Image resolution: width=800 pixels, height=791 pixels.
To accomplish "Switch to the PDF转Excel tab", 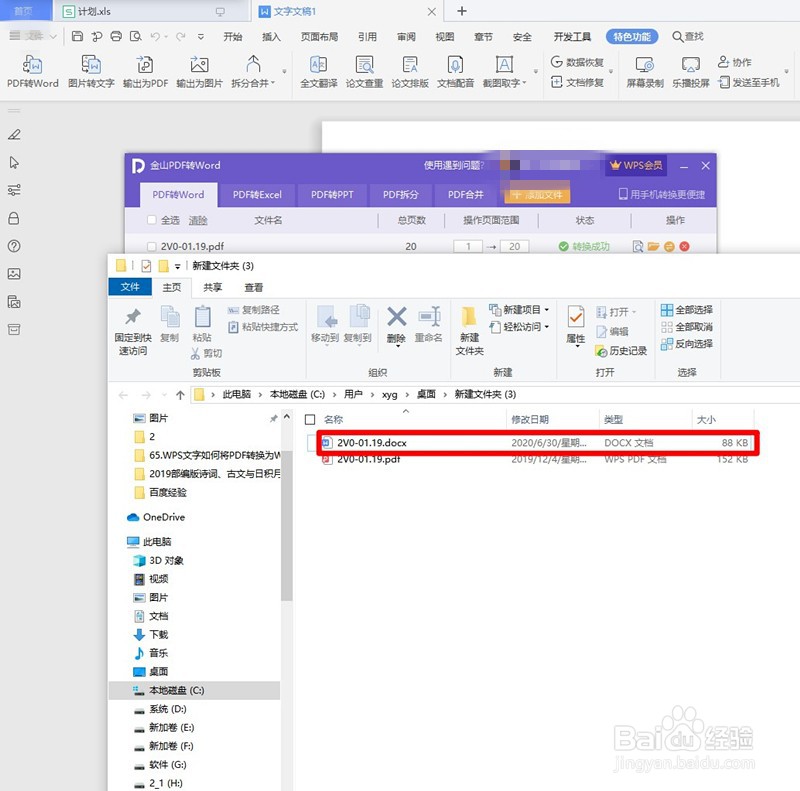I will (x=256, y=195).
